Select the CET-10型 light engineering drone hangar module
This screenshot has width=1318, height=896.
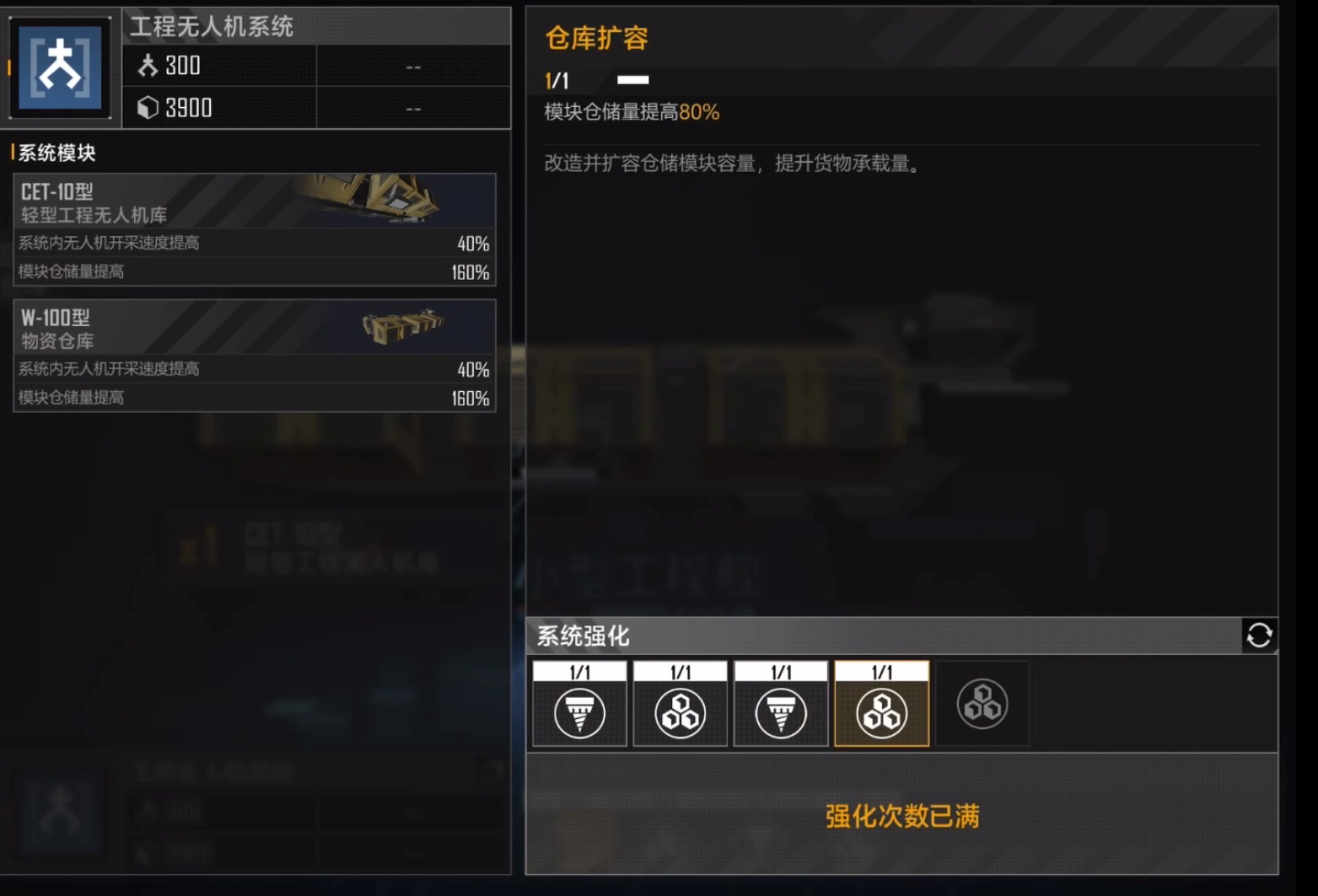pos(255,229)
